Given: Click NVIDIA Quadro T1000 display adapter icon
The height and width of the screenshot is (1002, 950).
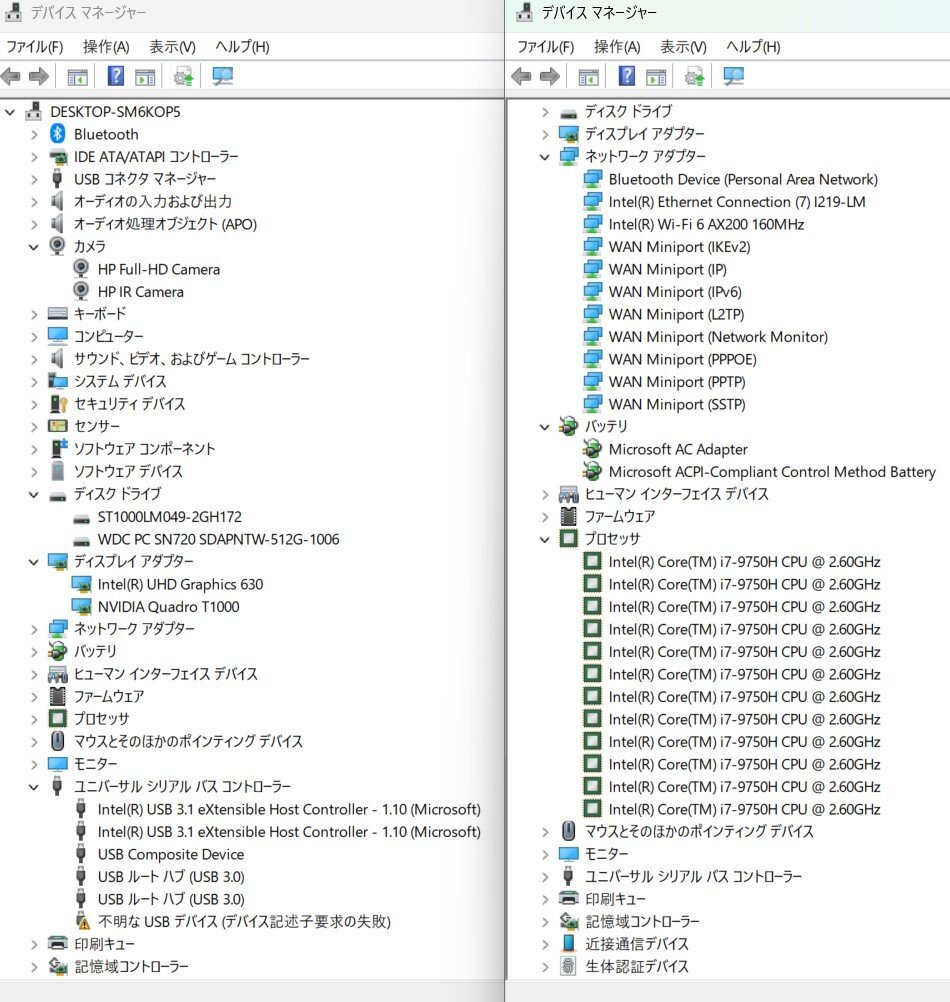Looking at the screenshot, I should (x=81, y=606).
